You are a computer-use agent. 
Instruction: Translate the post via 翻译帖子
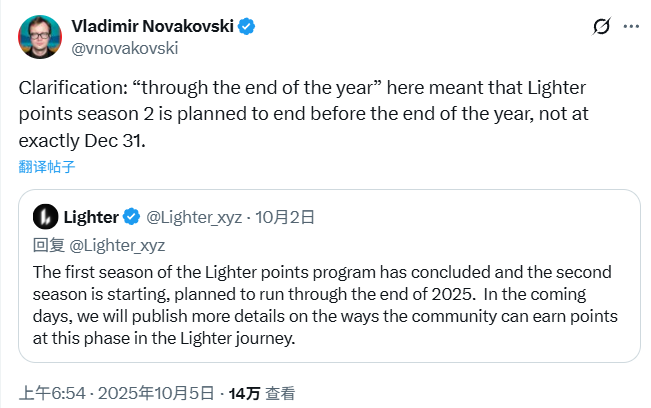47,166
